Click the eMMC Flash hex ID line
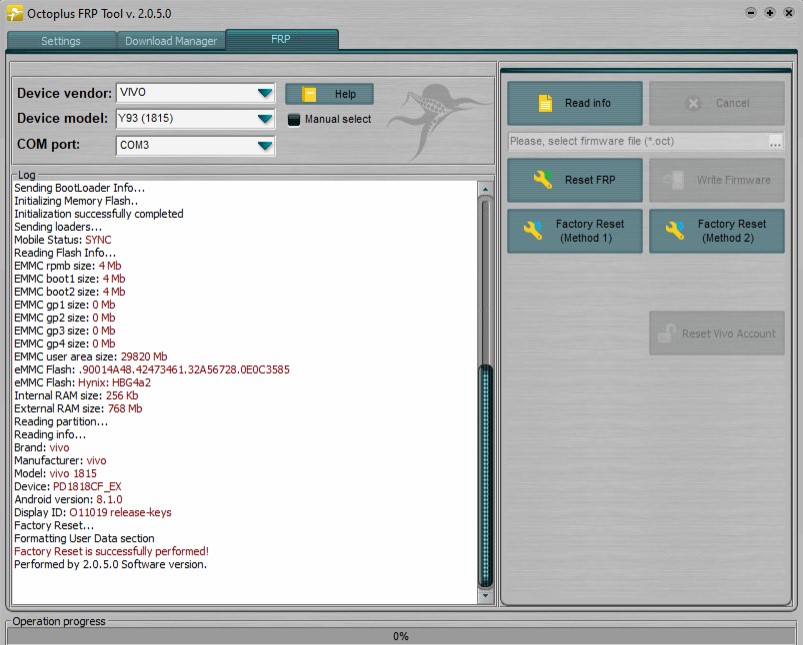This screenshot has width=803, height=645. (x=152, y=369)
